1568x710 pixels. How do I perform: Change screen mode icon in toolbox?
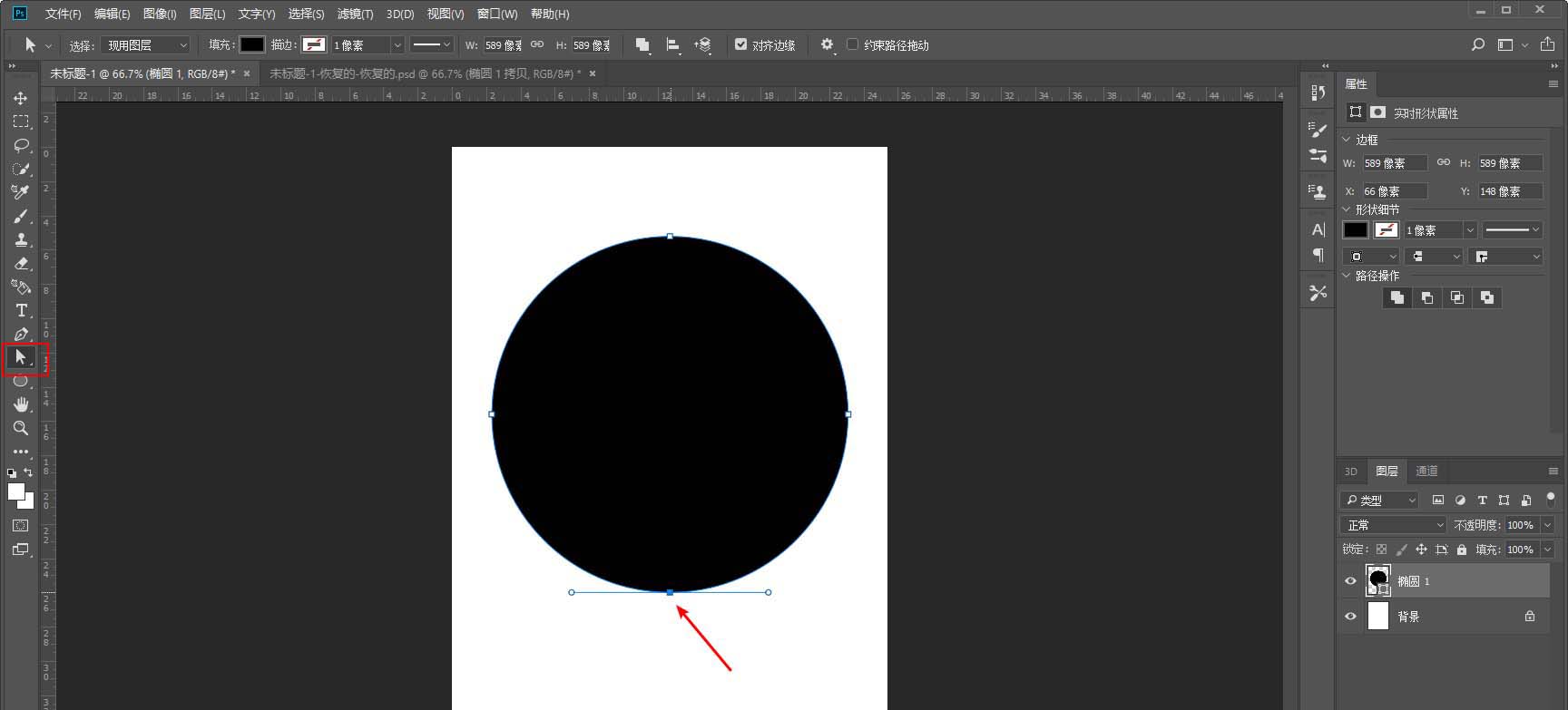point(20,550)
